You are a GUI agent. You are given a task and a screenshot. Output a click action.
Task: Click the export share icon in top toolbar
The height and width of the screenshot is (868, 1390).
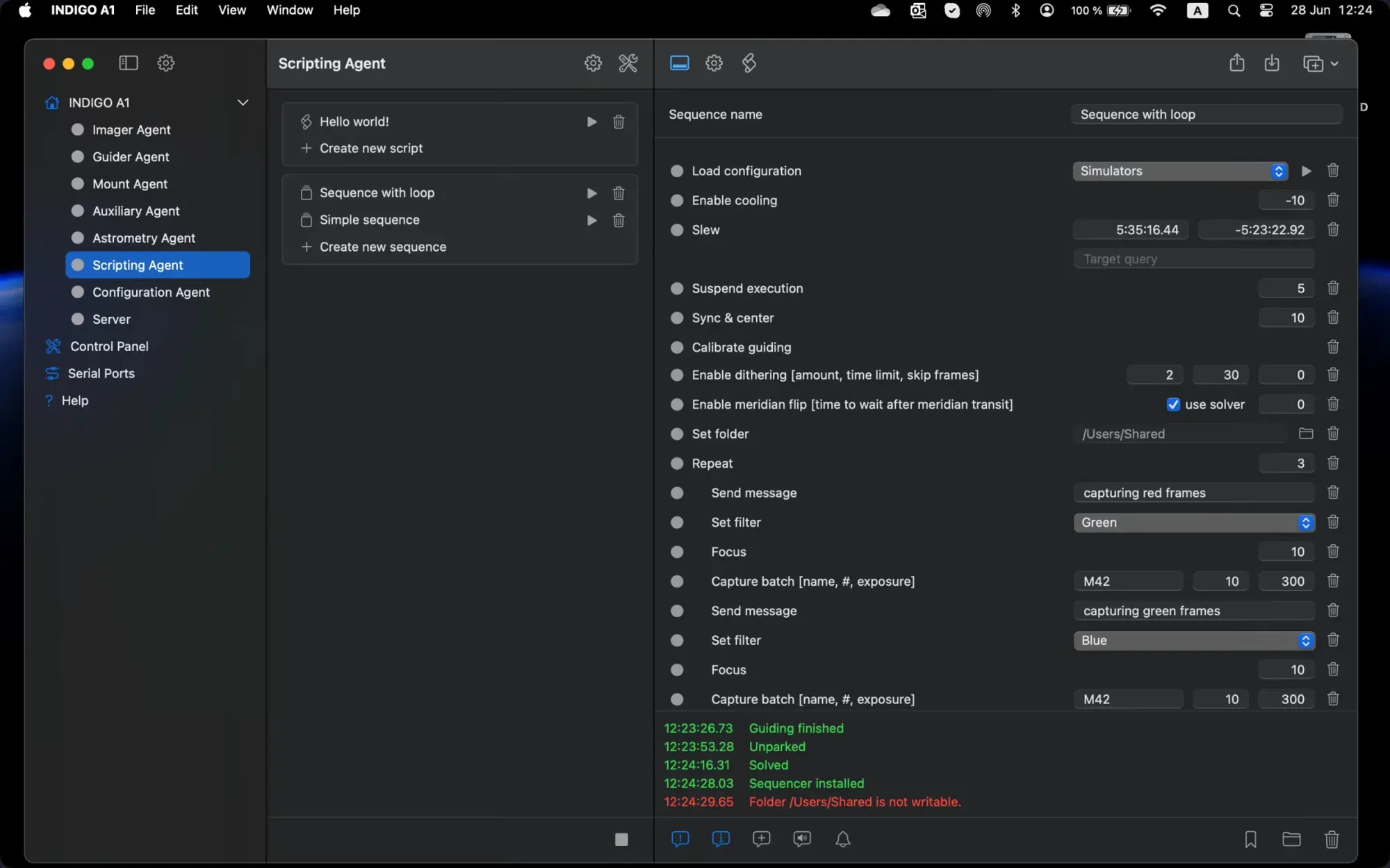(x=1236, y=63)
